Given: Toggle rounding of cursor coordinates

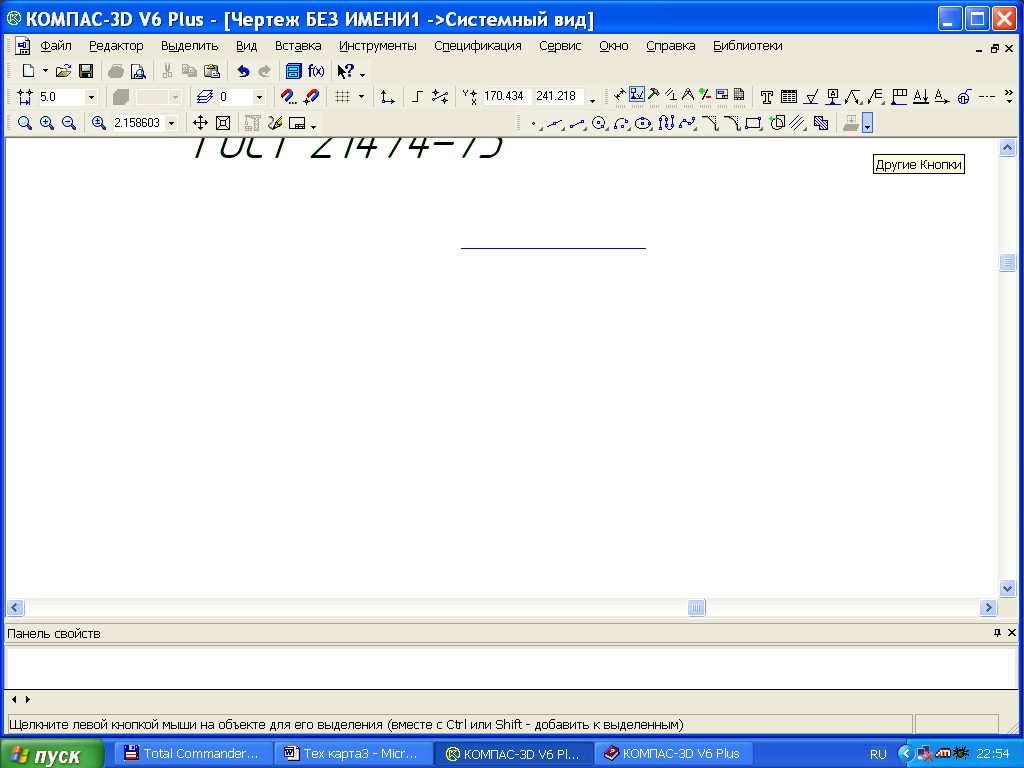Looking at the screenshot, I should (440, 97).
